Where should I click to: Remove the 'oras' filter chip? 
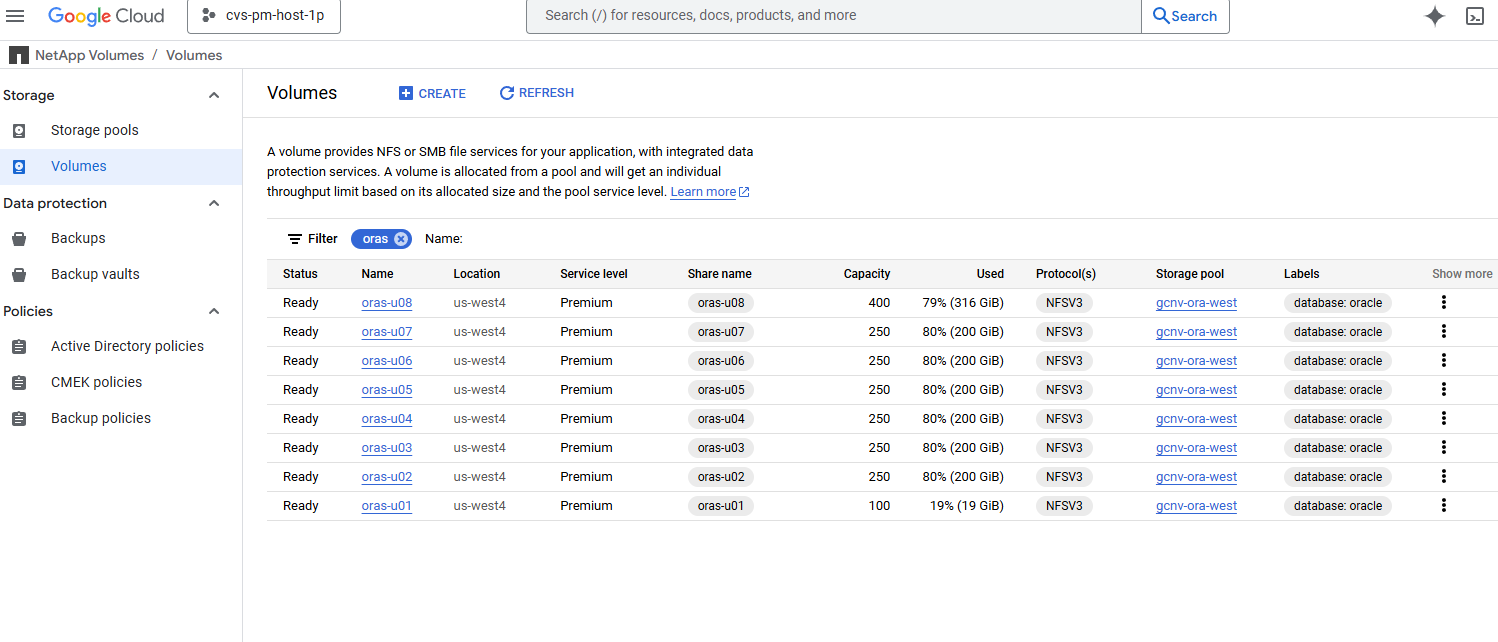[401, 239]
